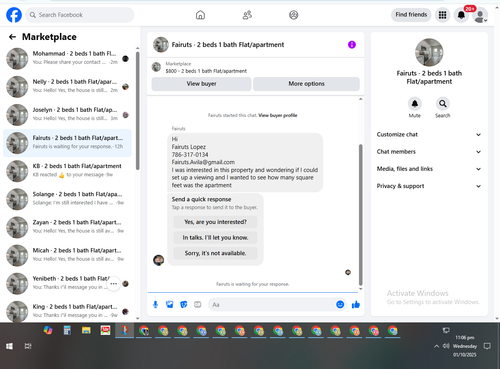Image resolution: width=500 pixels, height=369 pixels.
Task: Open the account profile picture menu
Action: 480,16
